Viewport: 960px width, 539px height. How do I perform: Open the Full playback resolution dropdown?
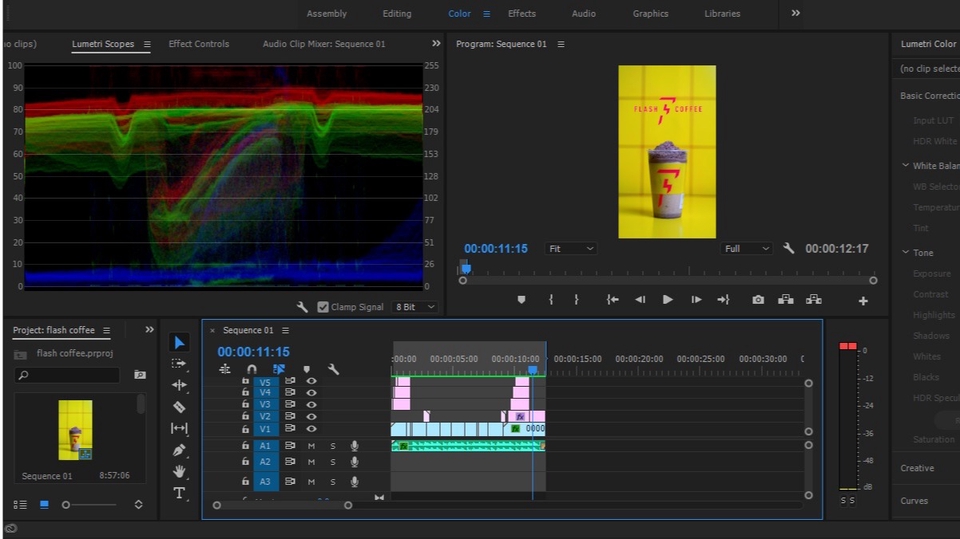pos(746,249)
